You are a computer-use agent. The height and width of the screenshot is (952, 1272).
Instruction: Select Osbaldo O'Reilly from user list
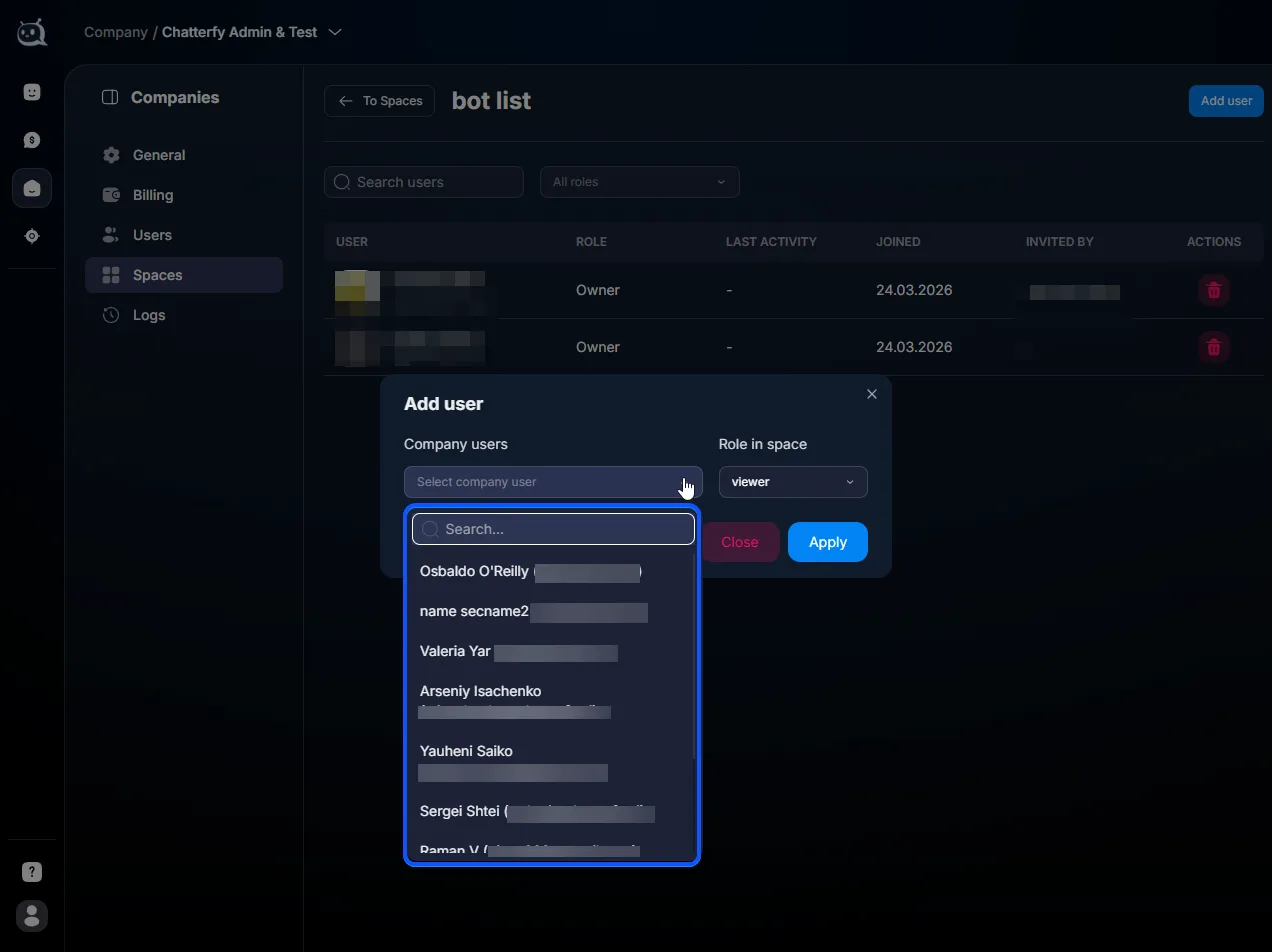pos(552,572)
